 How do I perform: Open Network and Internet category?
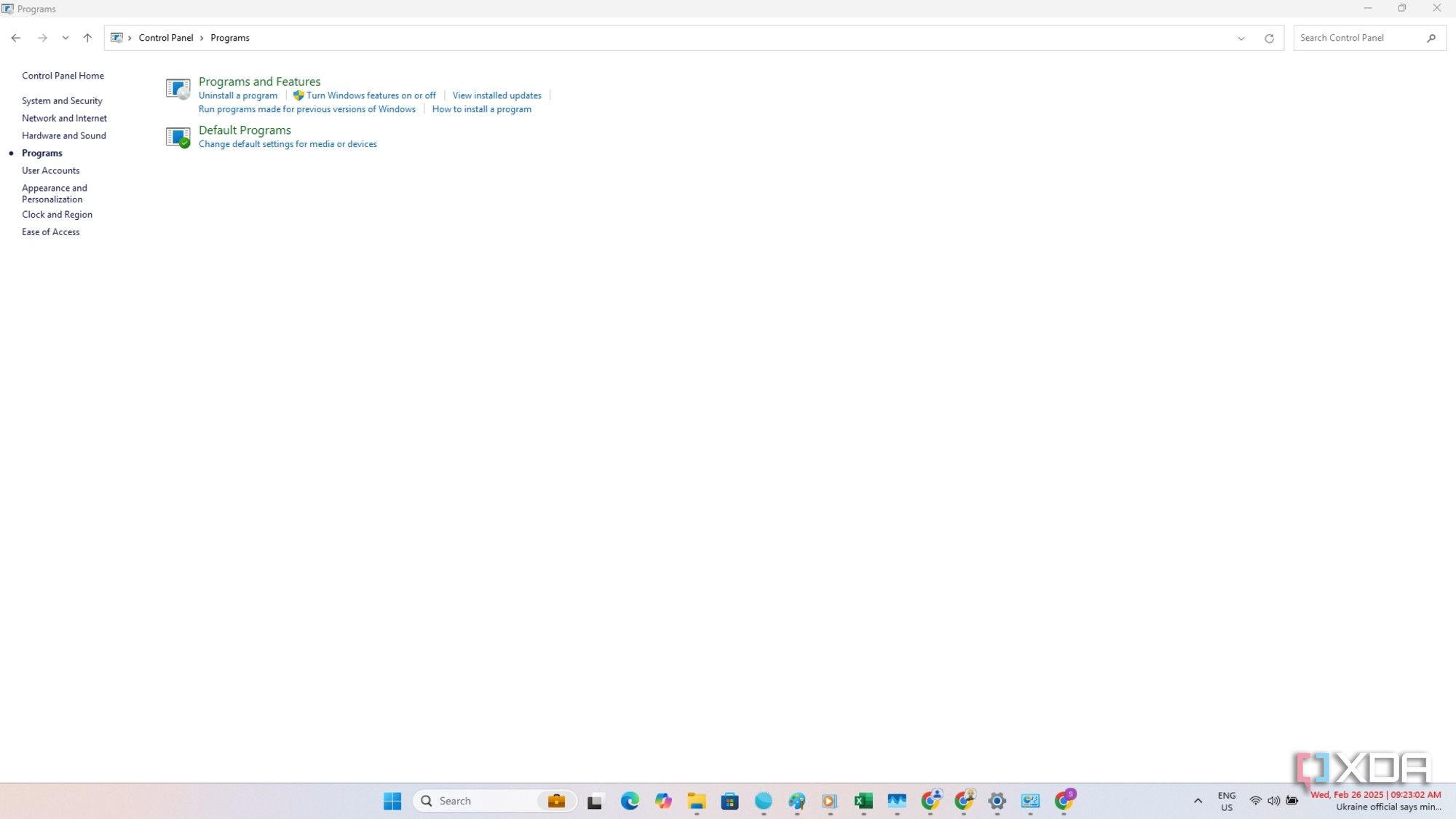pyautogui.click(x=64, y=118)
